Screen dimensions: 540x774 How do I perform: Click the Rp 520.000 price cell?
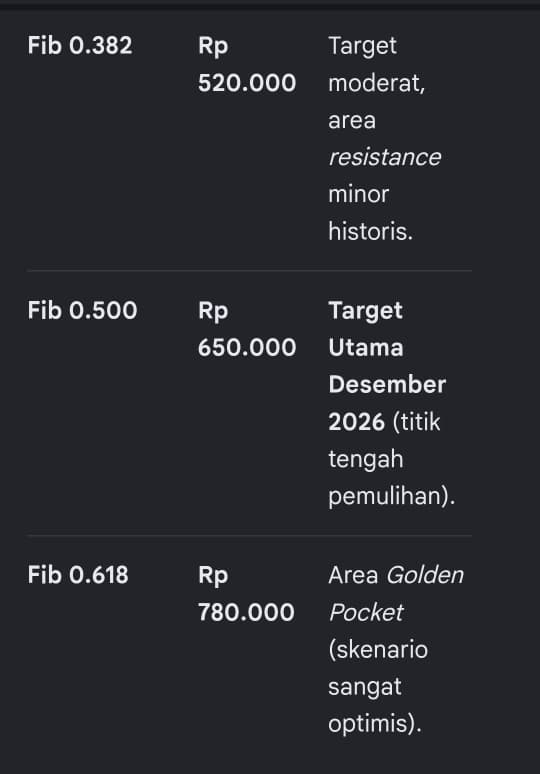tap(247, 64)
